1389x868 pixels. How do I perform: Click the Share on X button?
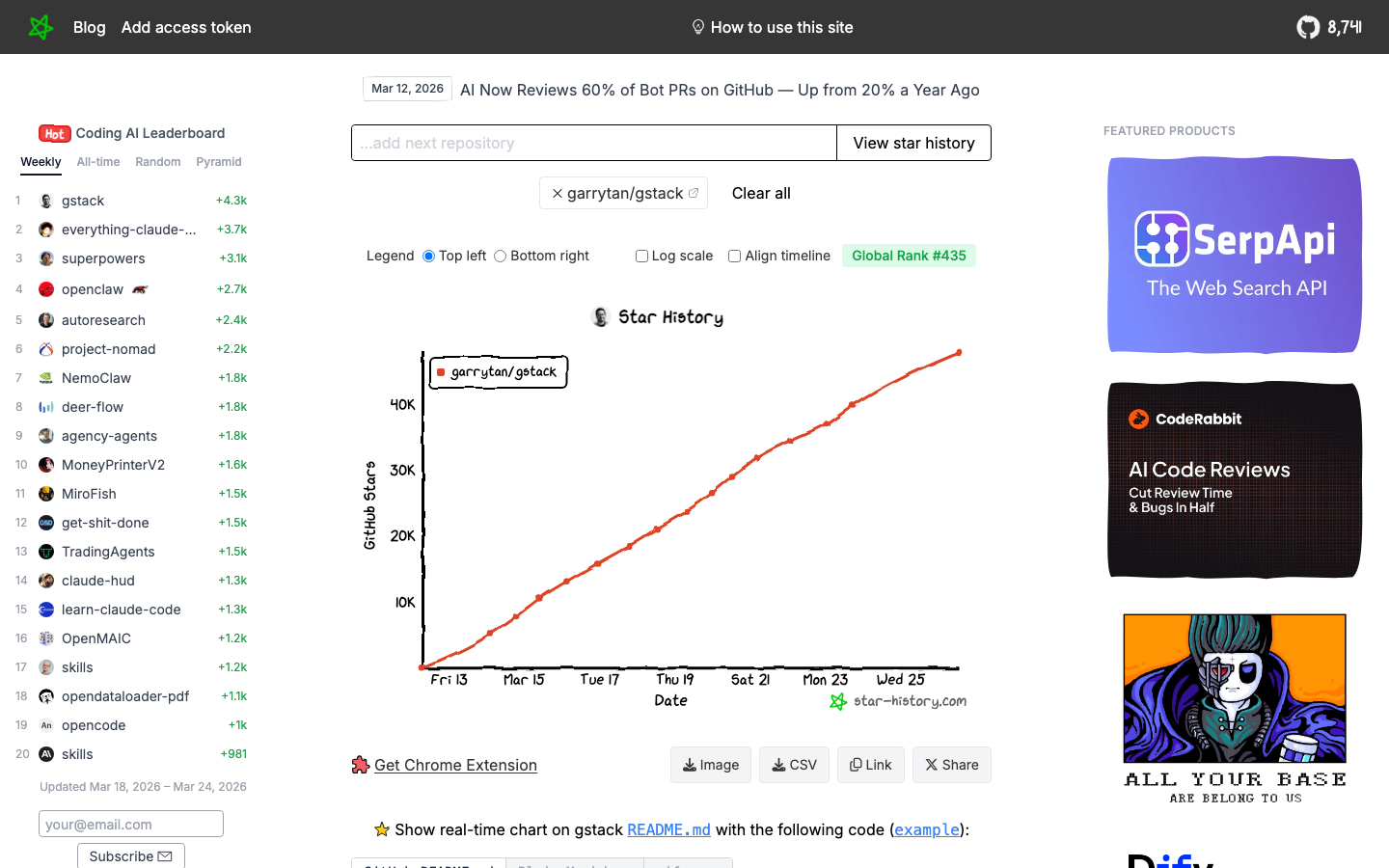tap(952, 765)
